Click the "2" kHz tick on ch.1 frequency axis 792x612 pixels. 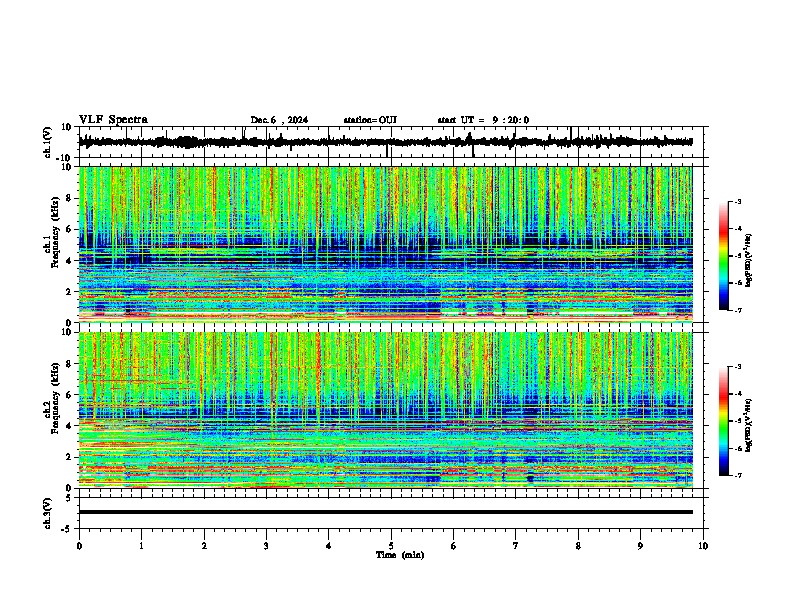[x=69, y=291]
